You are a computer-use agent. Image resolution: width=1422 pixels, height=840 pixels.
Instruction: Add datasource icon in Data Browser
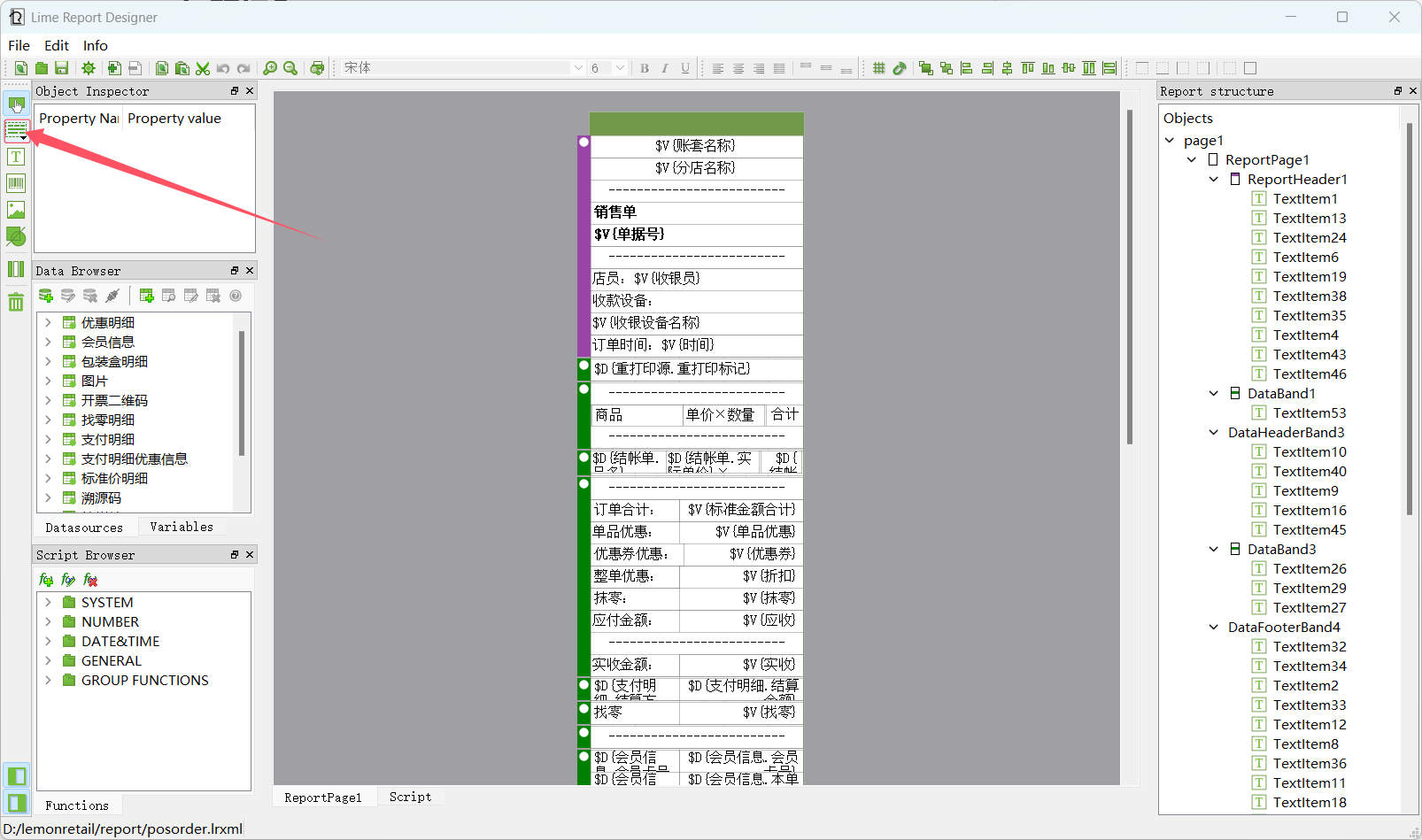point(46,296)
